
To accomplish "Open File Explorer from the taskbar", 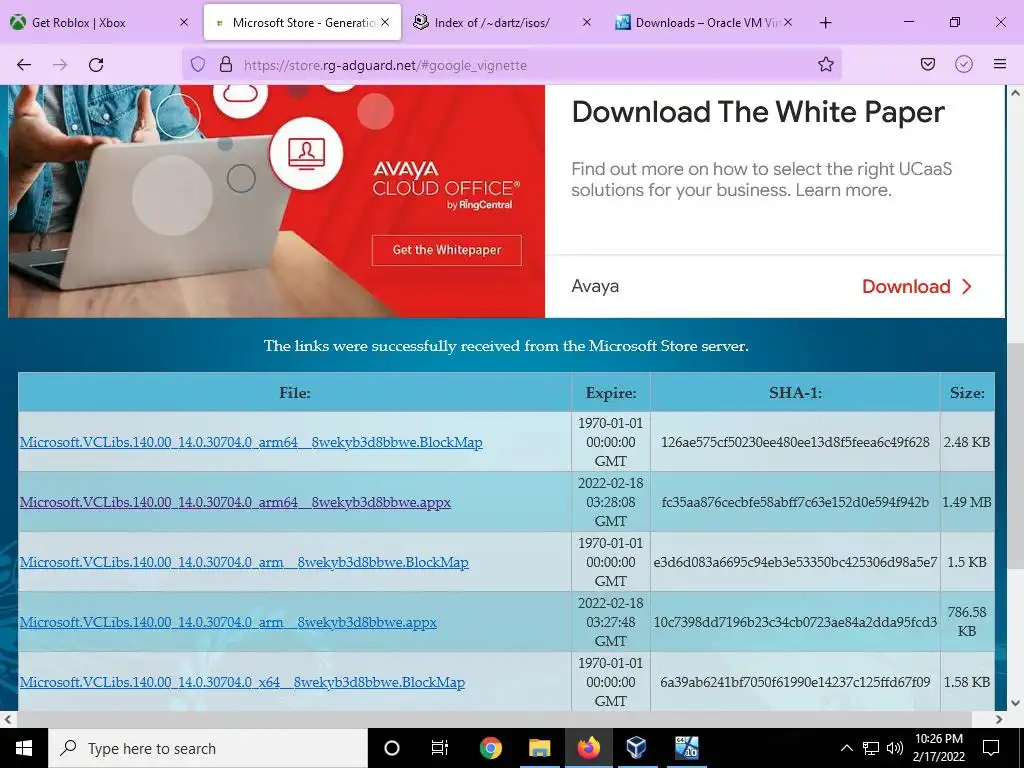I will tap(539, 748).
